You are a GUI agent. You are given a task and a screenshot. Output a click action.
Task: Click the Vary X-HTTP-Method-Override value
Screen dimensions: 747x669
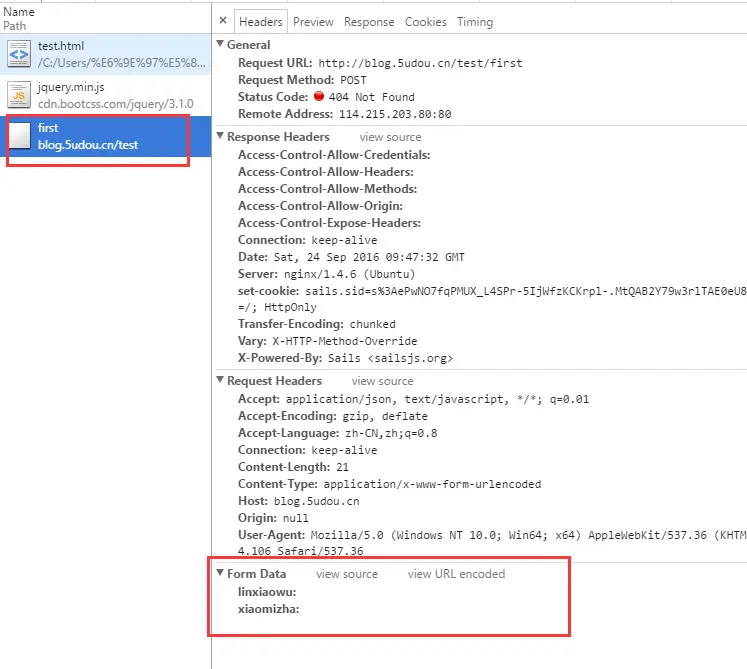(344, 342)
